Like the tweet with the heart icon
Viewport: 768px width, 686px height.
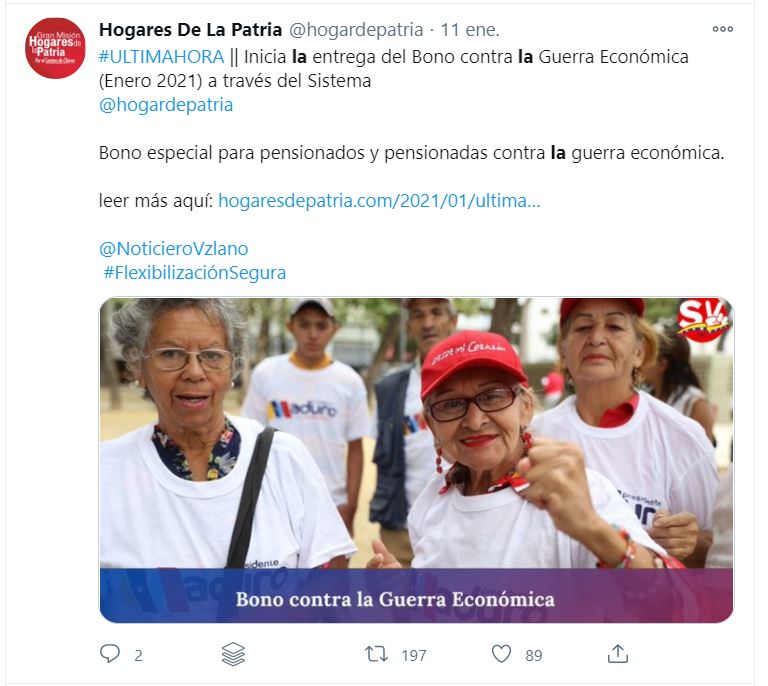tap(501, 654)
